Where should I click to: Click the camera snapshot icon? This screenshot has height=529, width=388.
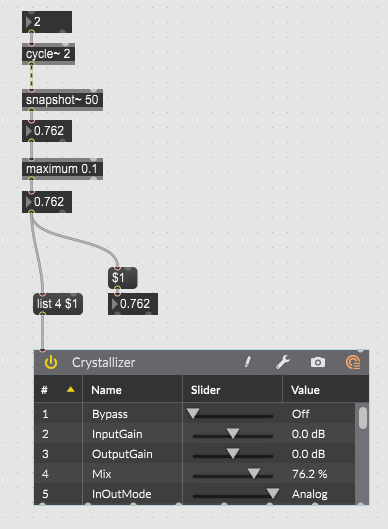pyautogui.click(x=318, y=362)
